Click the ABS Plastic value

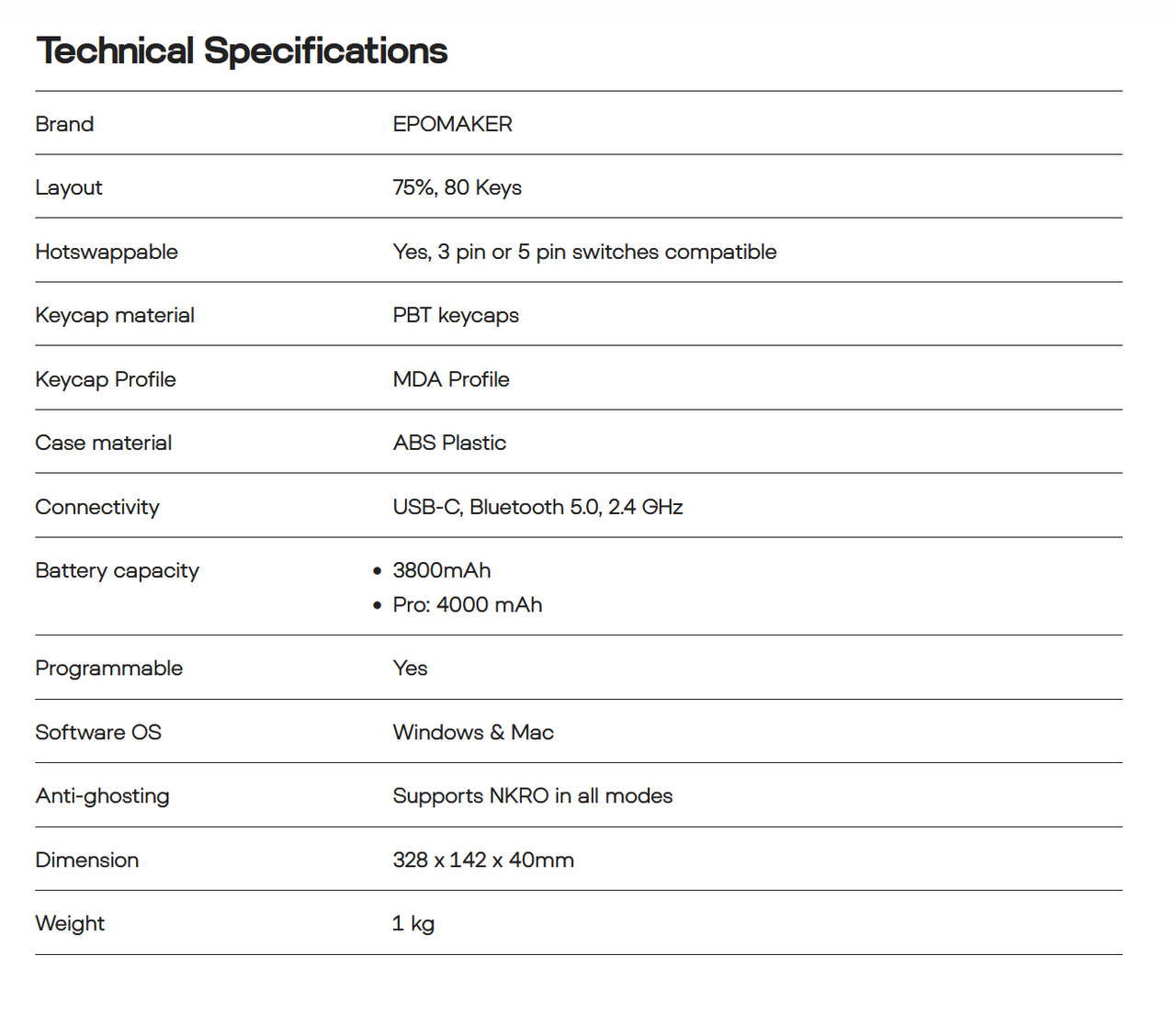click(x=449, y=443)
